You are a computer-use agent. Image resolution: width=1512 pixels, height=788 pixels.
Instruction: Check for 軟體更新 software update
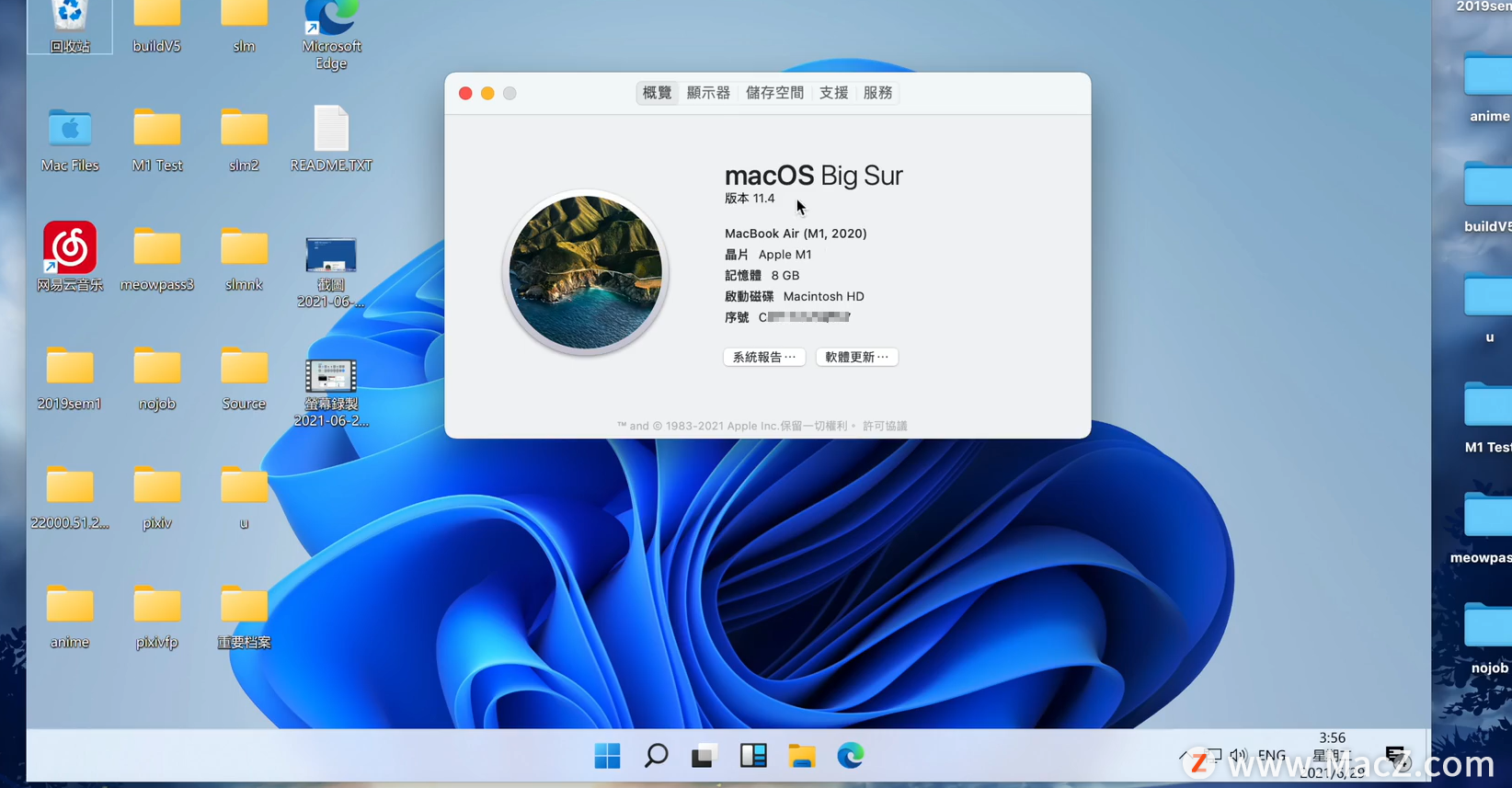pos(856,357)
